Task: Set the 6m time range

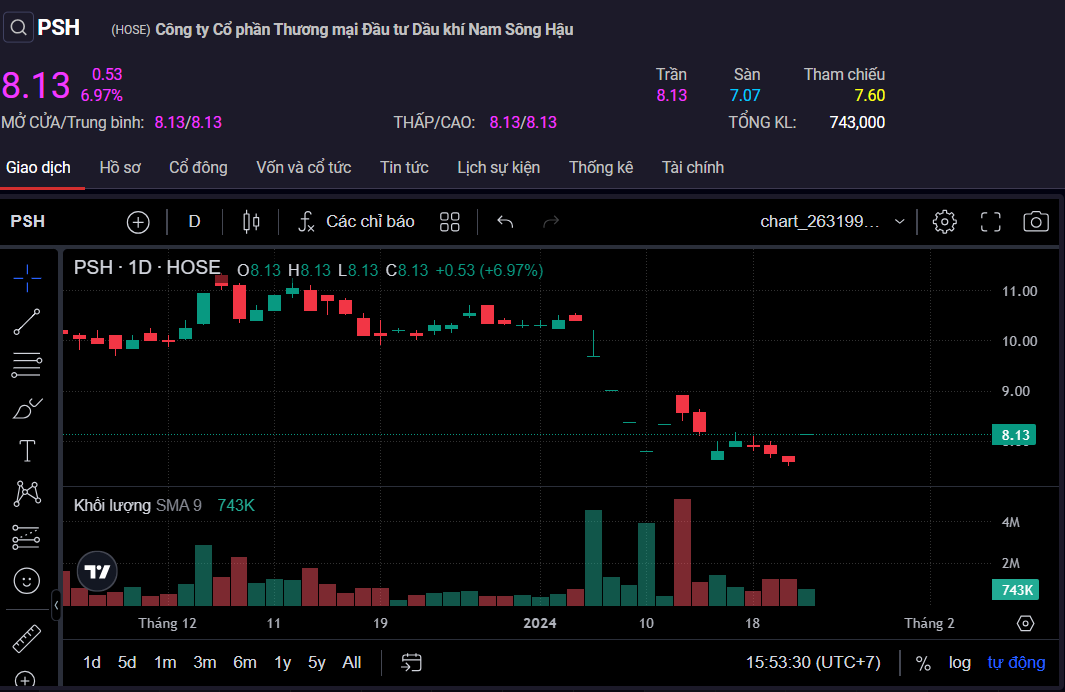Action: click(245, 663)
